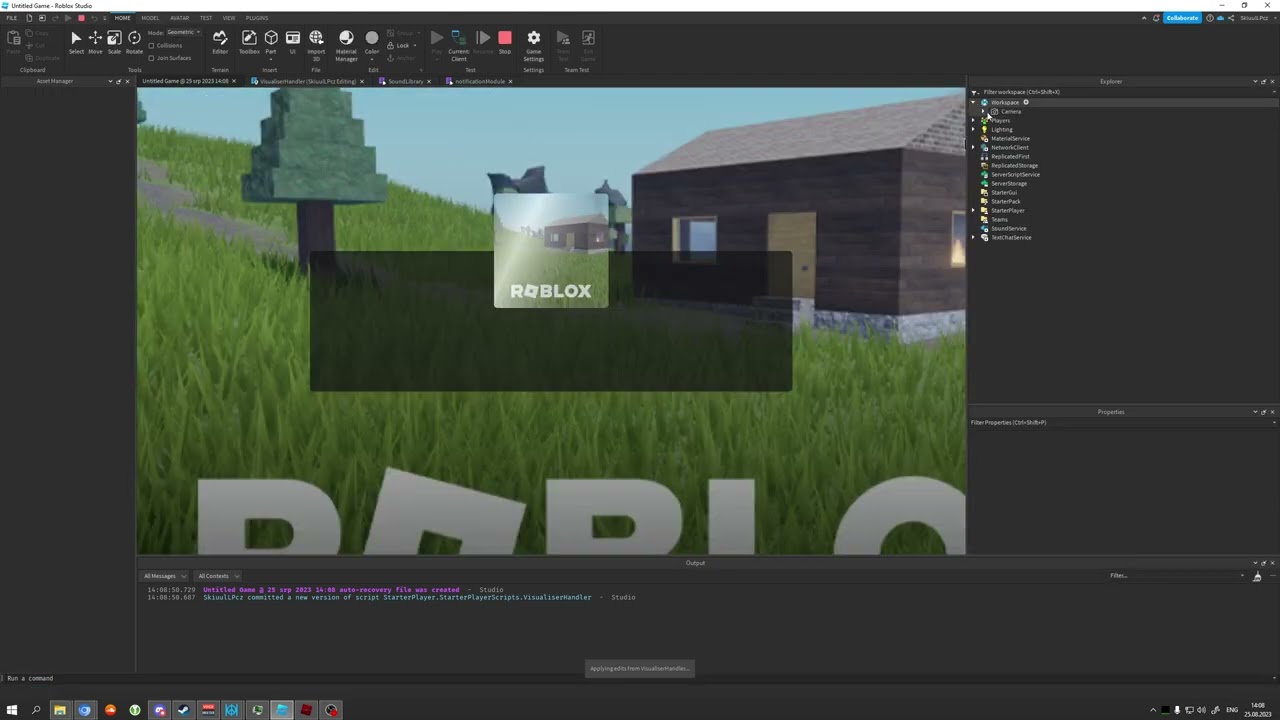Open the Terrain Editor

[x=220, y=40]
